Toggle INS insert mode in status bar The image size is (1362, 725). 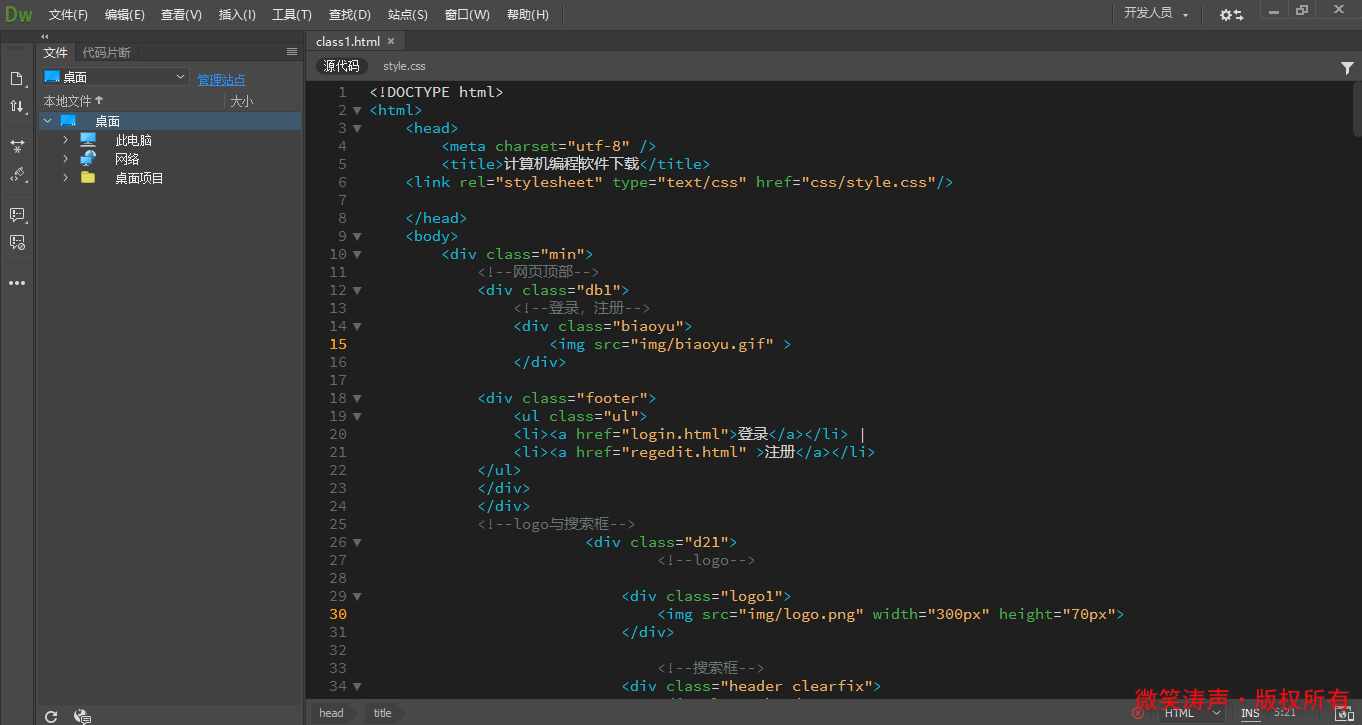click(1250, 713)
